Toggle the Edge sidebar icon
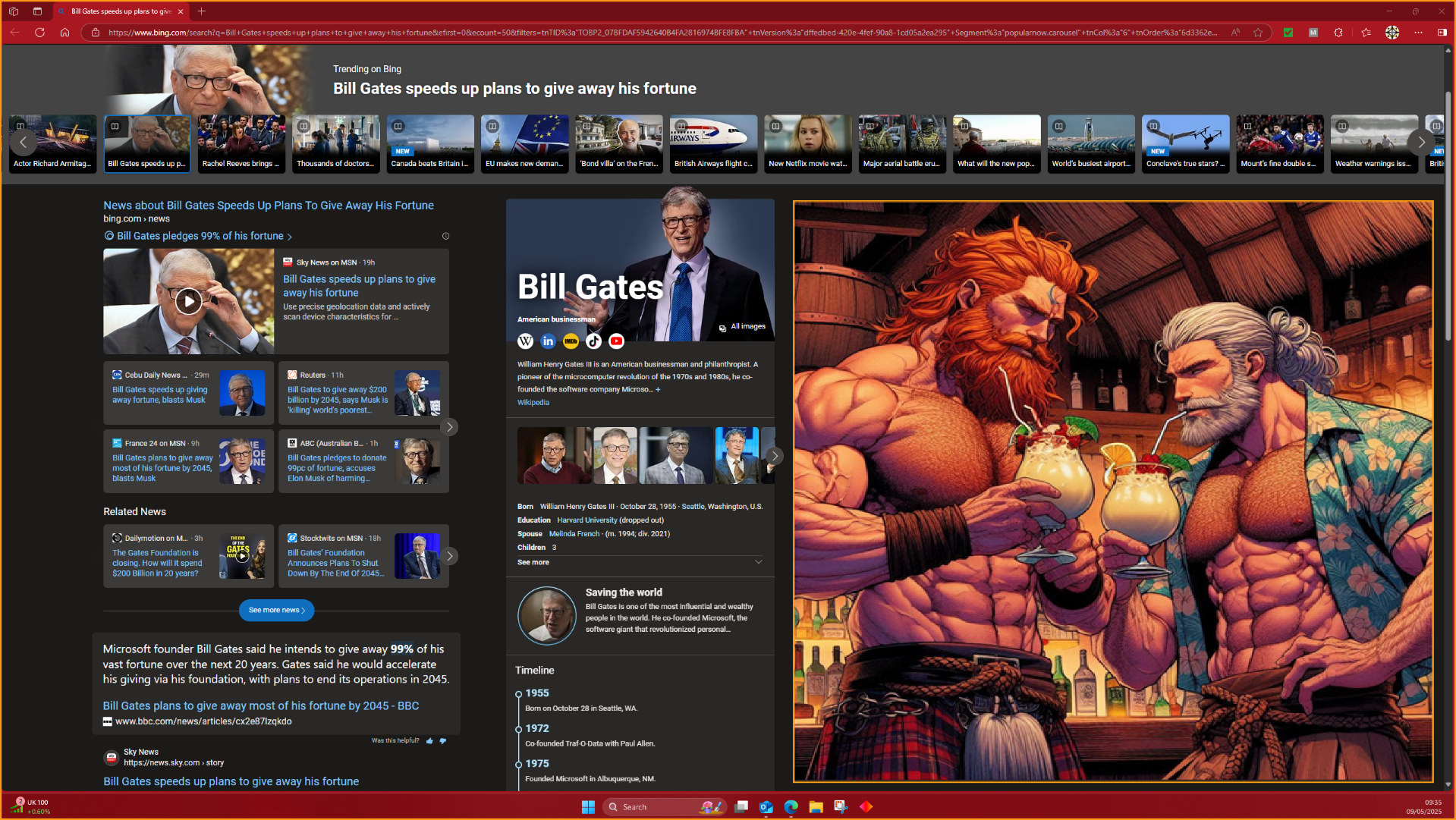Screen dimensions: 1456x820 [x=1442, y=32]
